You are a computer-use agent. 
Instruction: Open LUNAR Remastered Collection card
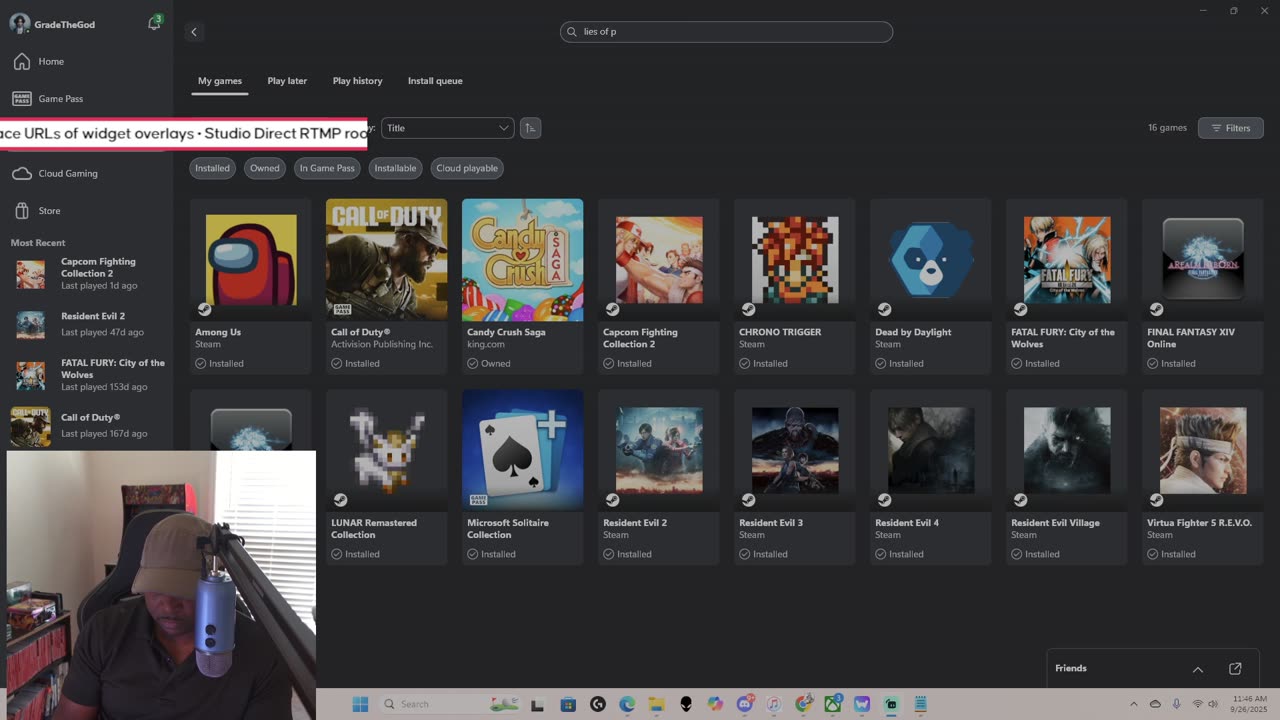tap(387, 477)
